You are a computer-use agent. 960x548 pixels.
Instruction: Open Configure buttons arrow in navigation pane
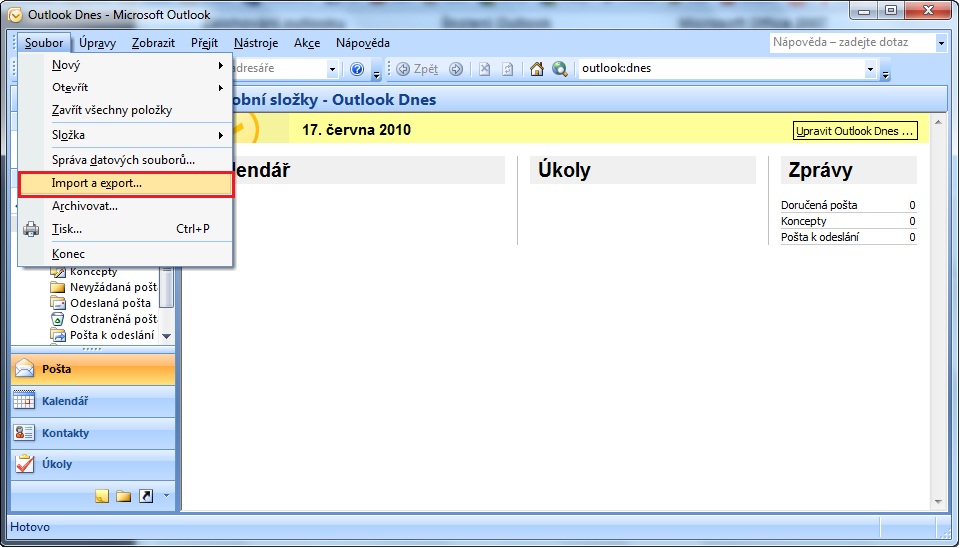coord(166,496)
